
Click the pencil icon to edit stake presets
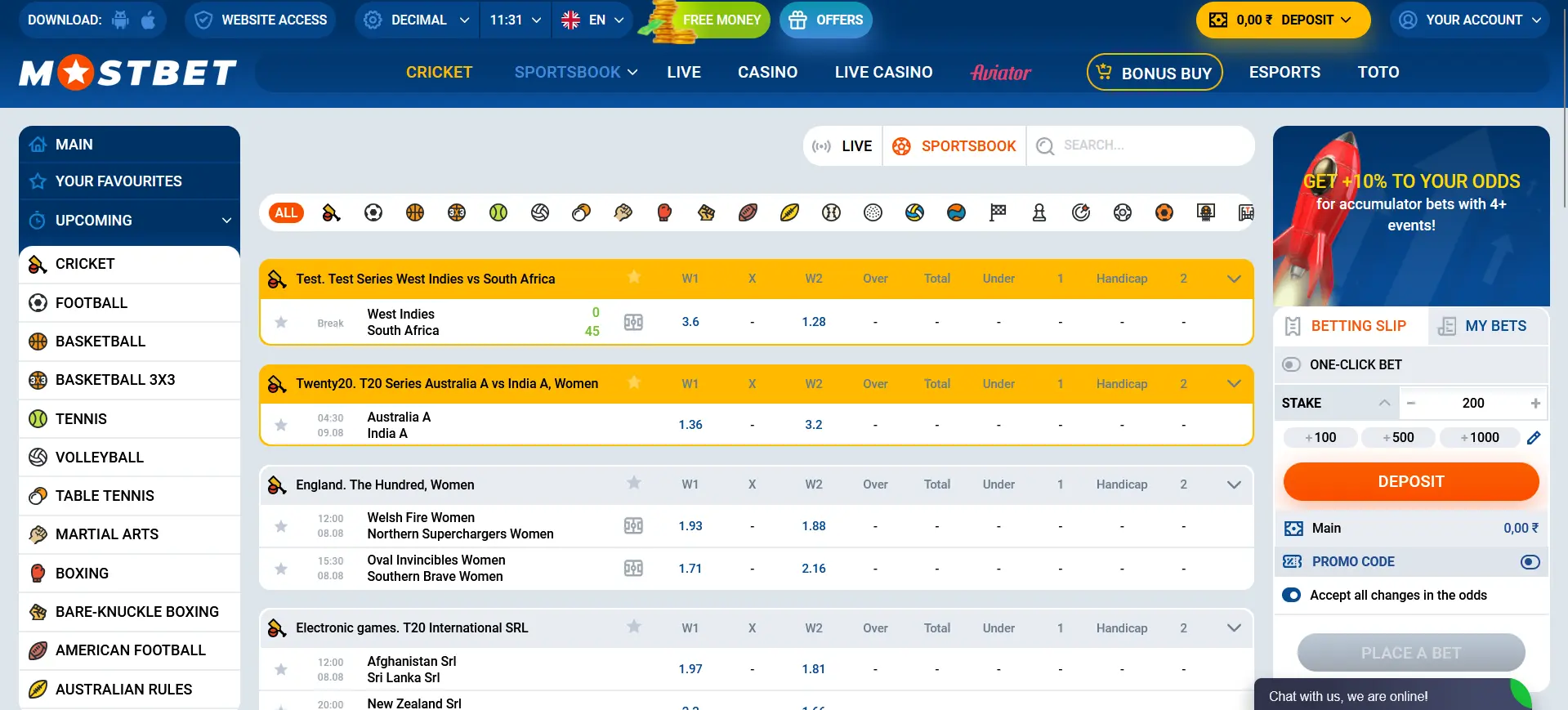click(1534, 438)
